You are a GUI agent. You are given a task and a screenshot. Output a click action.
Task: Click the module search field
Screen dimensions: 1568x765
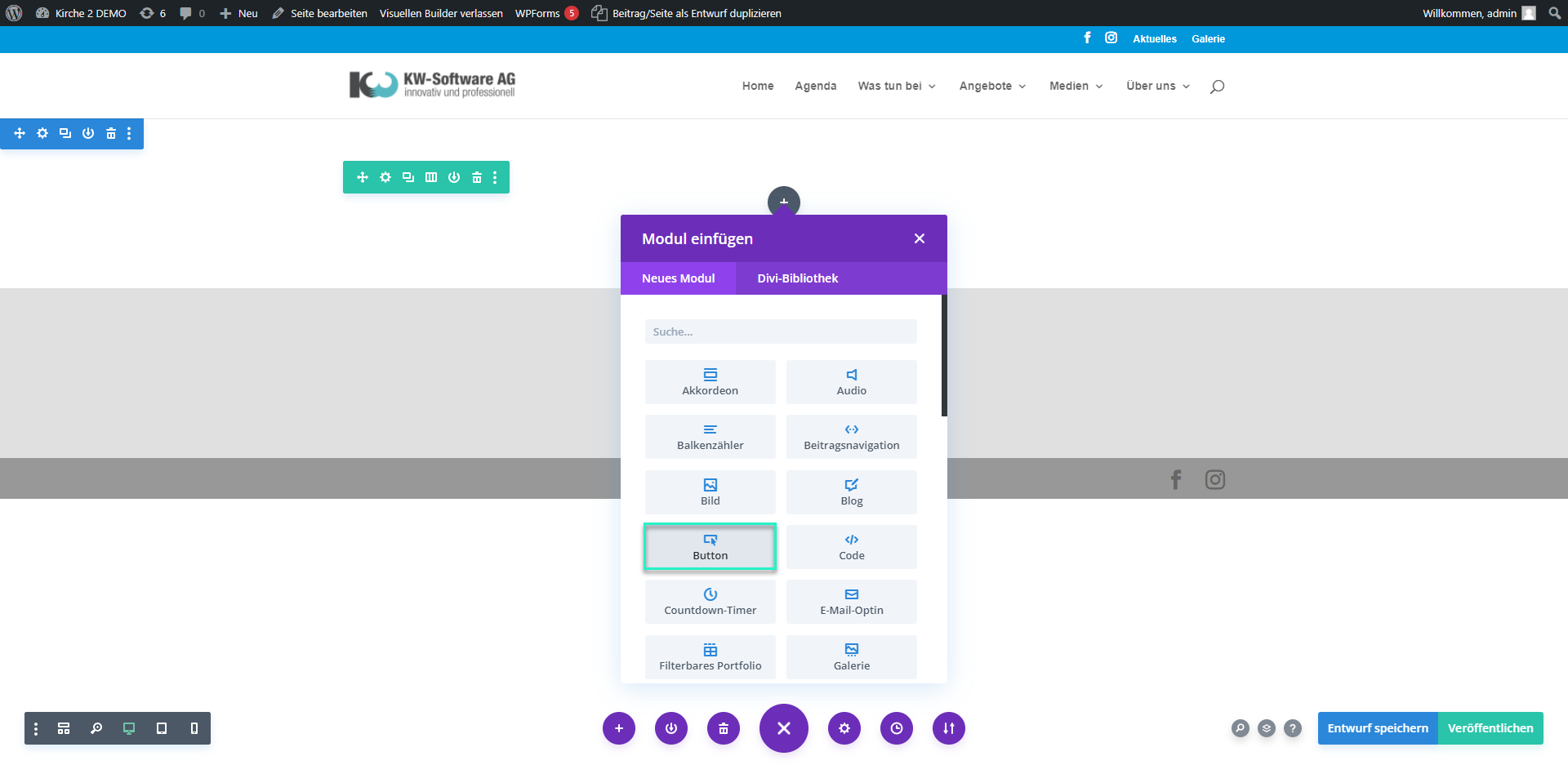click(780, 331)
